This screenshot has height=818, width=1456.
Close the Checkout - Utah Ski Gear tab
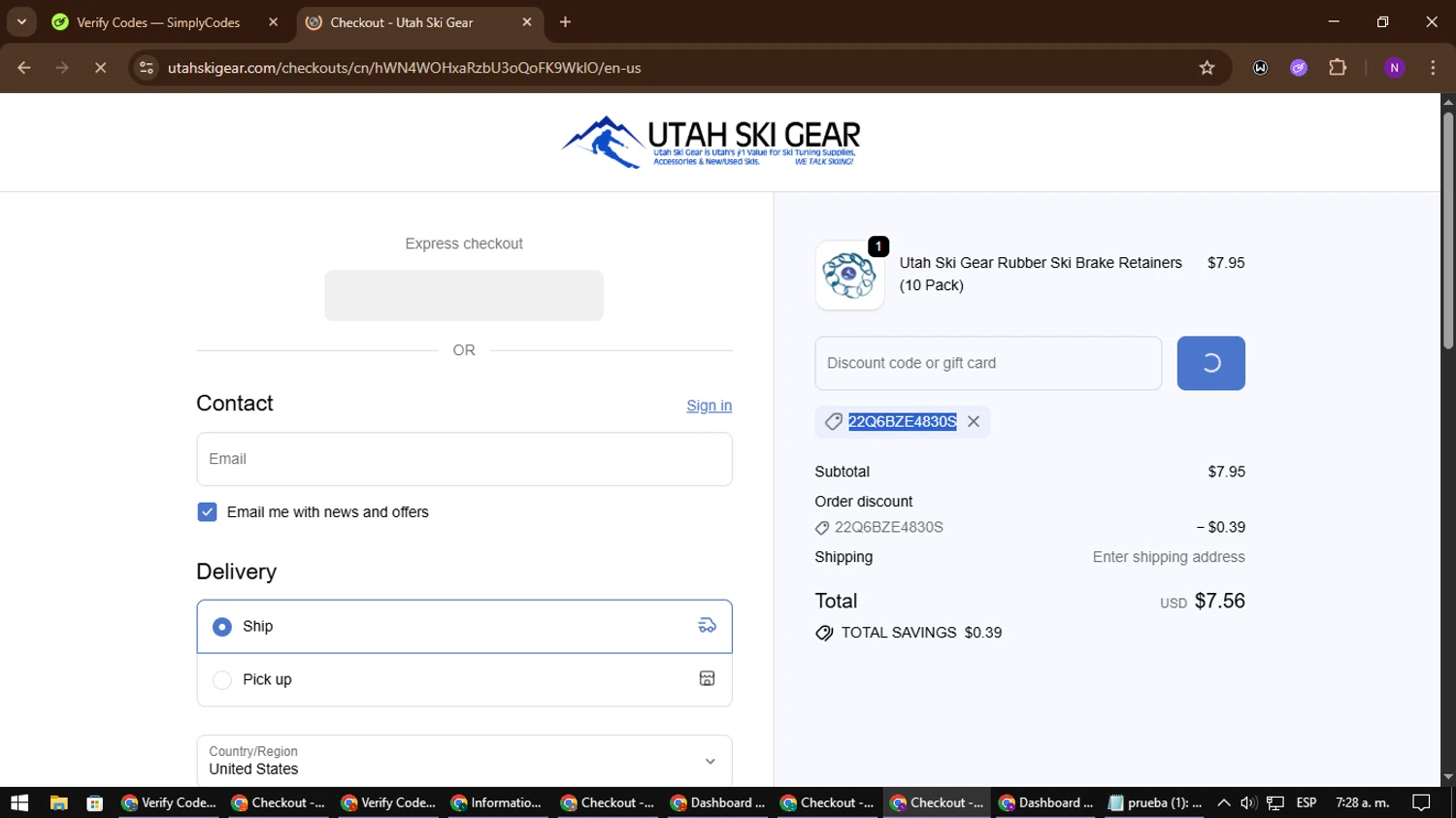click(527, 22)
